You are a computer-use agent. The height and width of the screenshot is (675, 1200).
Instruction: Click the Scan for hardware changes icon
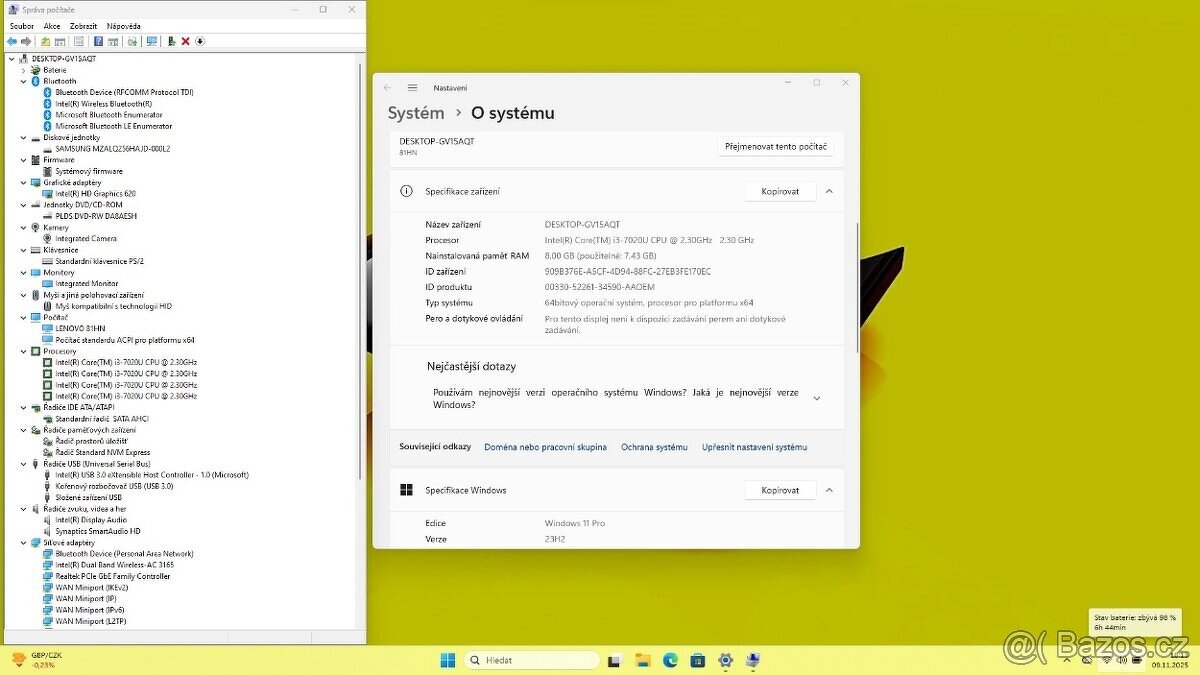point(152,41)
